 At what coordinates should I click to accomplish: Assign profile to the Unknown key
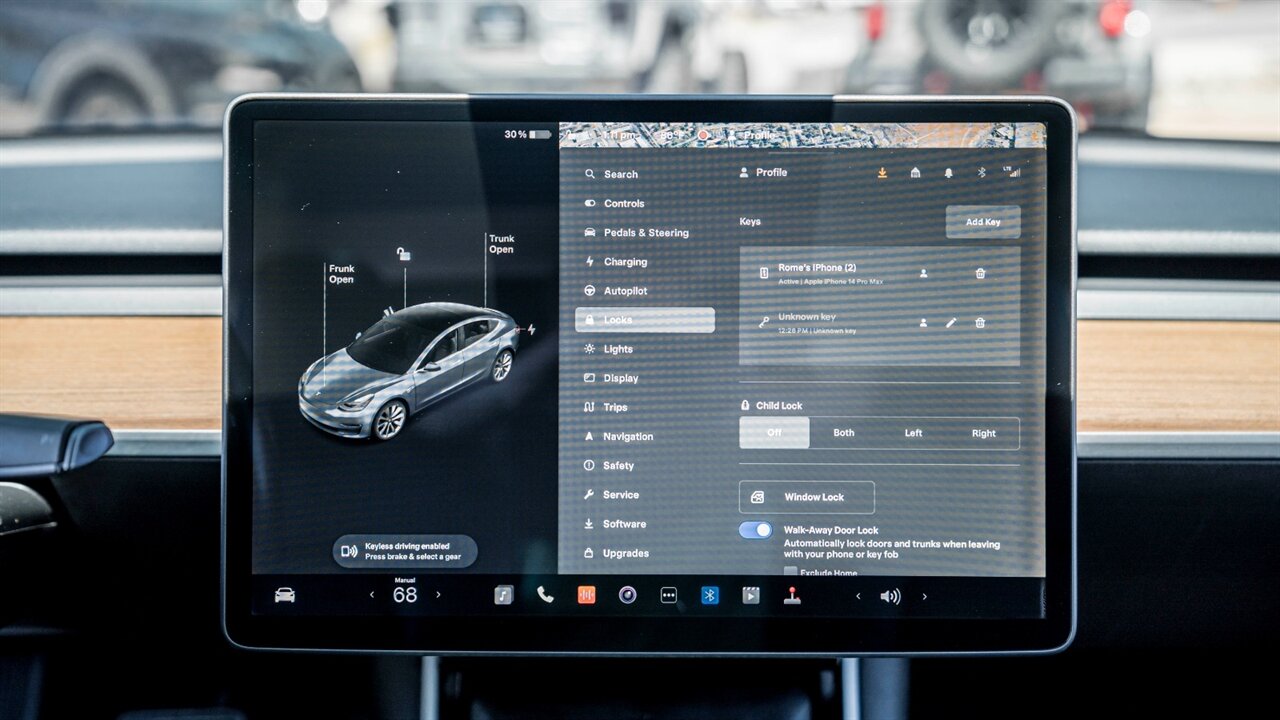click(923, 322)
